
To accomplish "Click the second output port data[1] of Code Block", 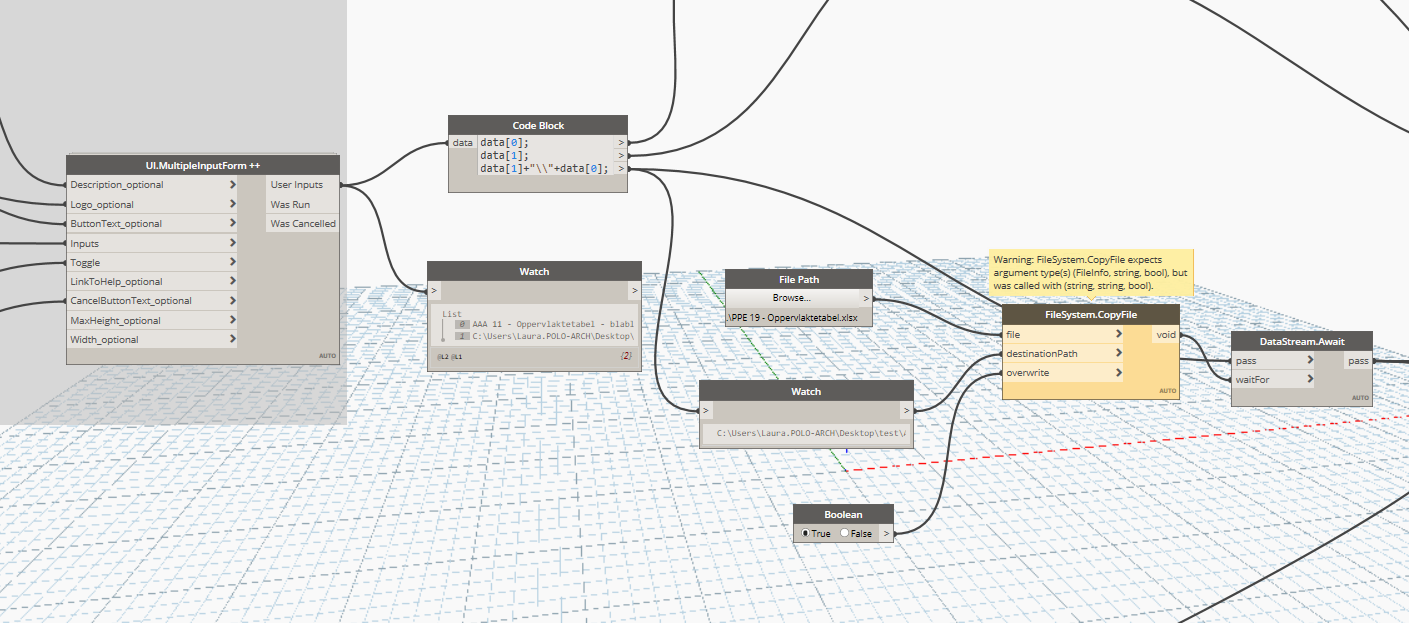I will click(621, 156).
